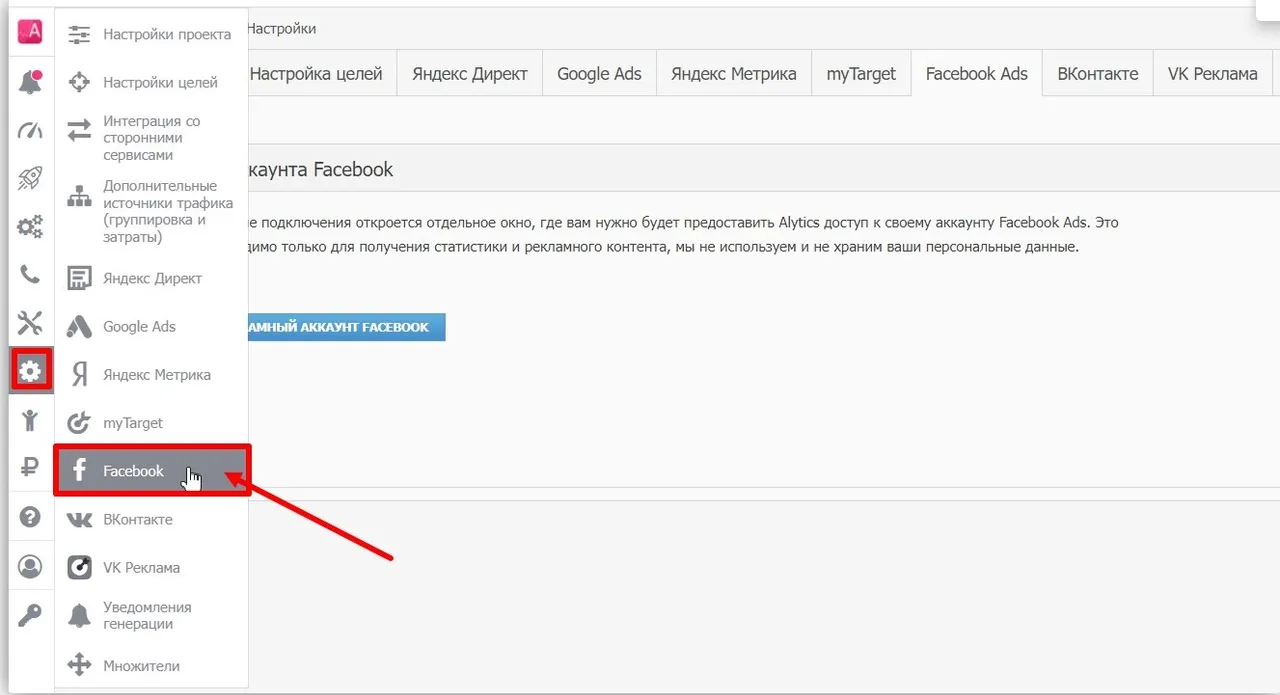The width and height of the screenshot is (1280, 695).
Task: Click the Google Ads logo icon in menu
Action: coord(79,326)
